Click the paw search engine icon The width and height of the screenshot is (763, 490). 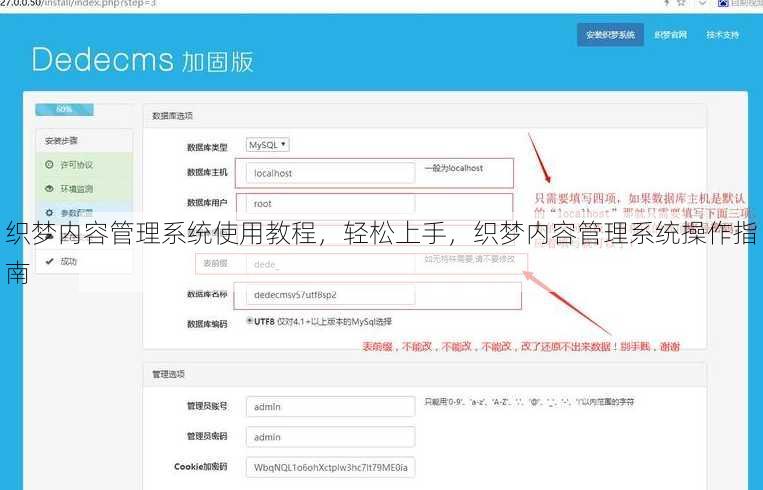723,3
